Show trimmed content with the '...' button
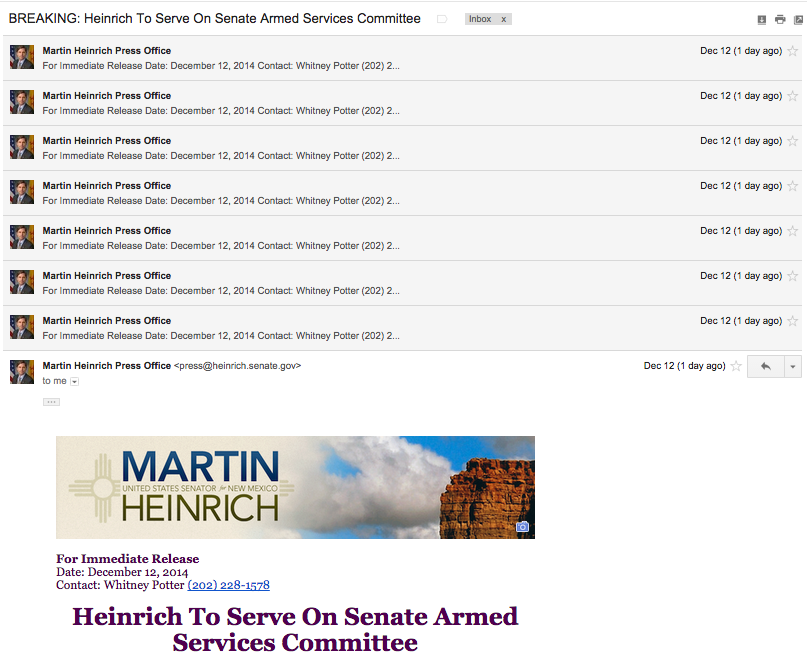This screenshot has width=807, height=666. coord(51,402)
